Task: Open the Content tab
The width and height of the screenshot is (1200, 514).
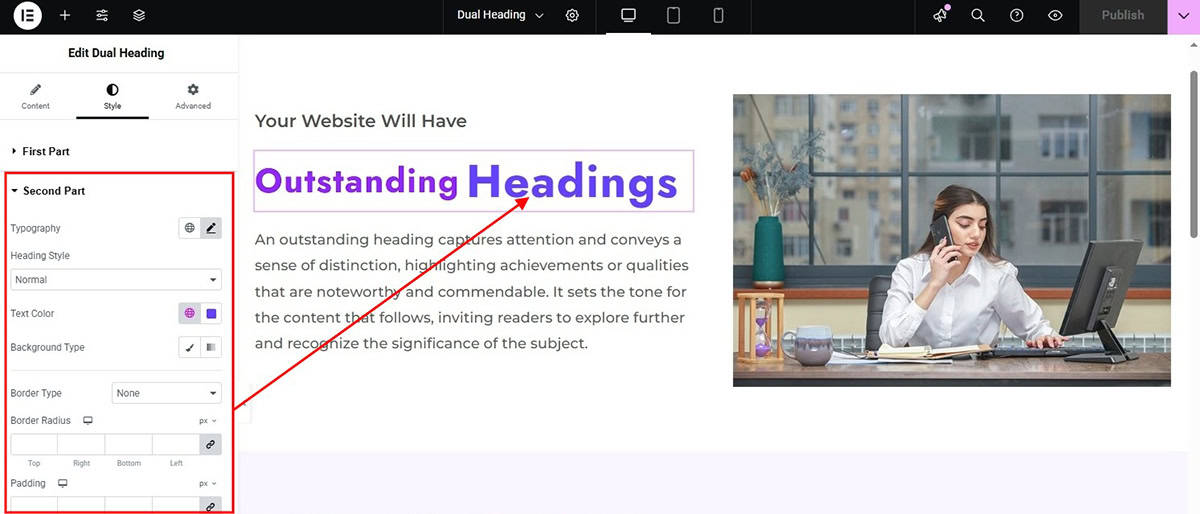Action: (x=35, y=97)
